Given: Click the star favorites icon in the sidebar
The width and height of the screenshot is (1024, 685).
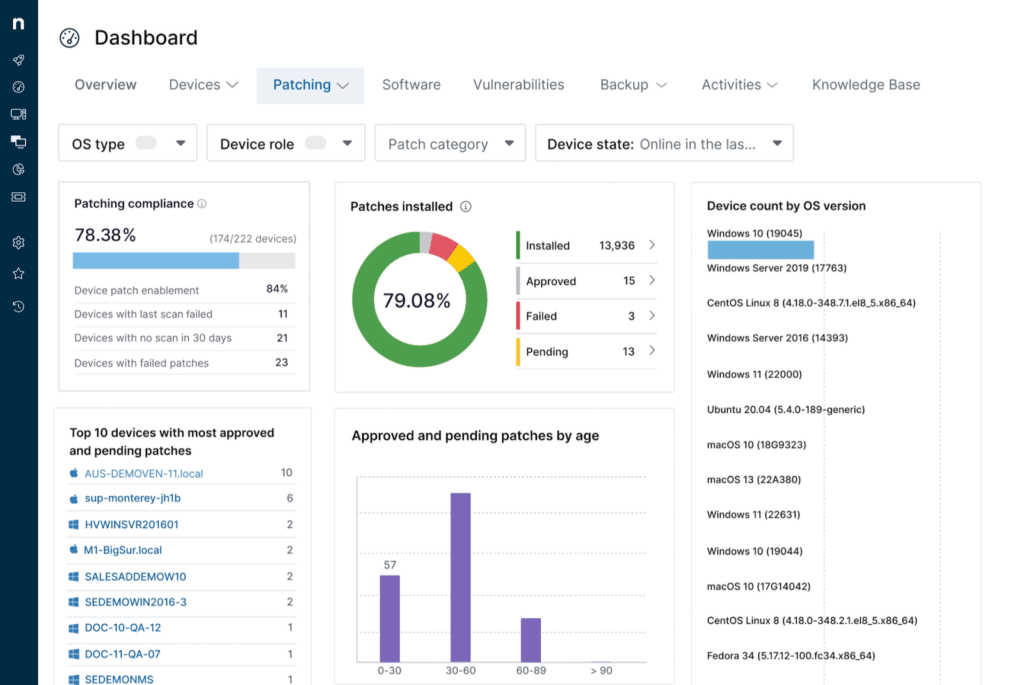Looking at the screenshot, I should pyautogui.click(x=18, y=273).
